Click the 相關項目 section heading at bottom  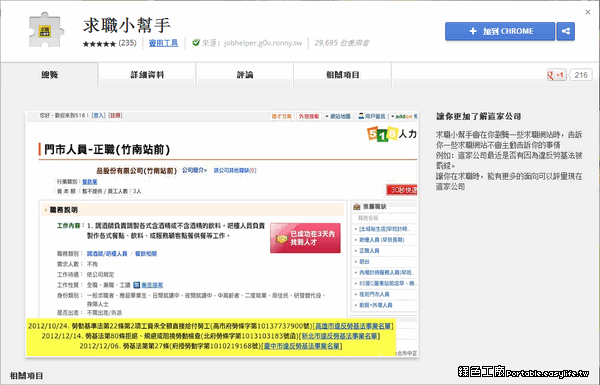pos(26,375)
